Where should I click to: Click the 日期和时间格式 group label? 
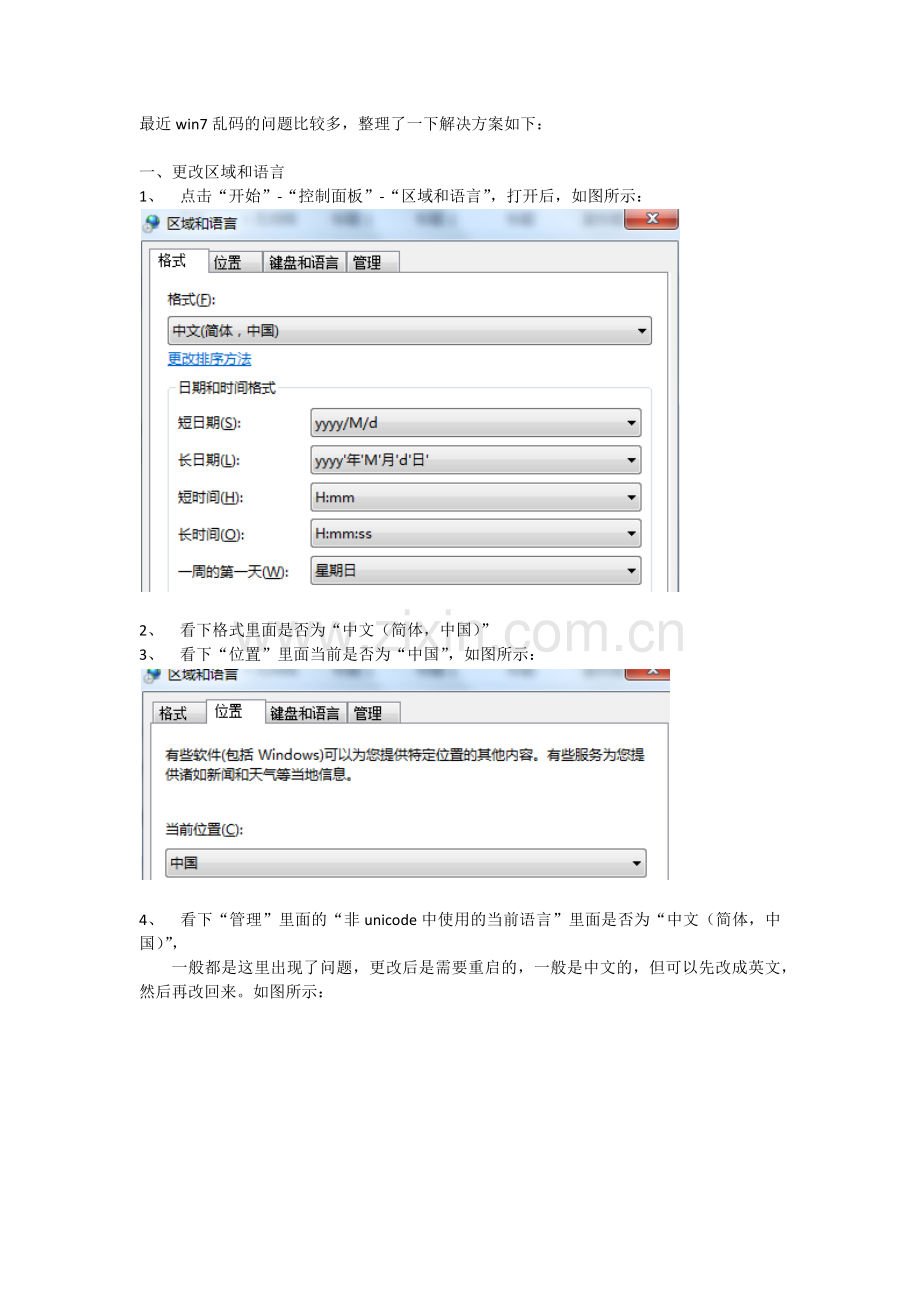point(227,388)
